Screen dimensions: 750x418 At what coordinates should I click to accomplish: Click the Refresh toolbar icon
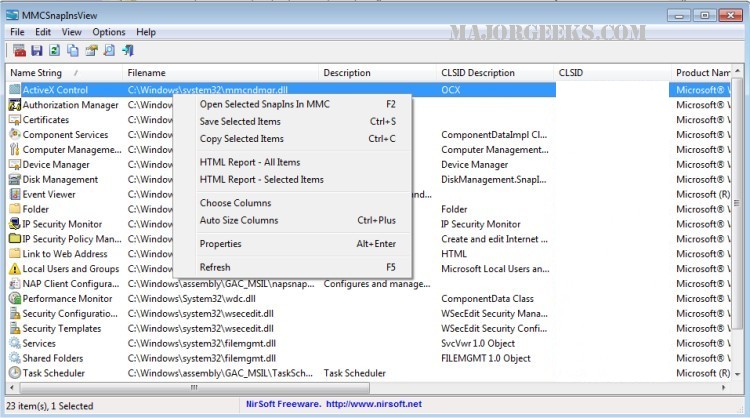click(55, 50)
